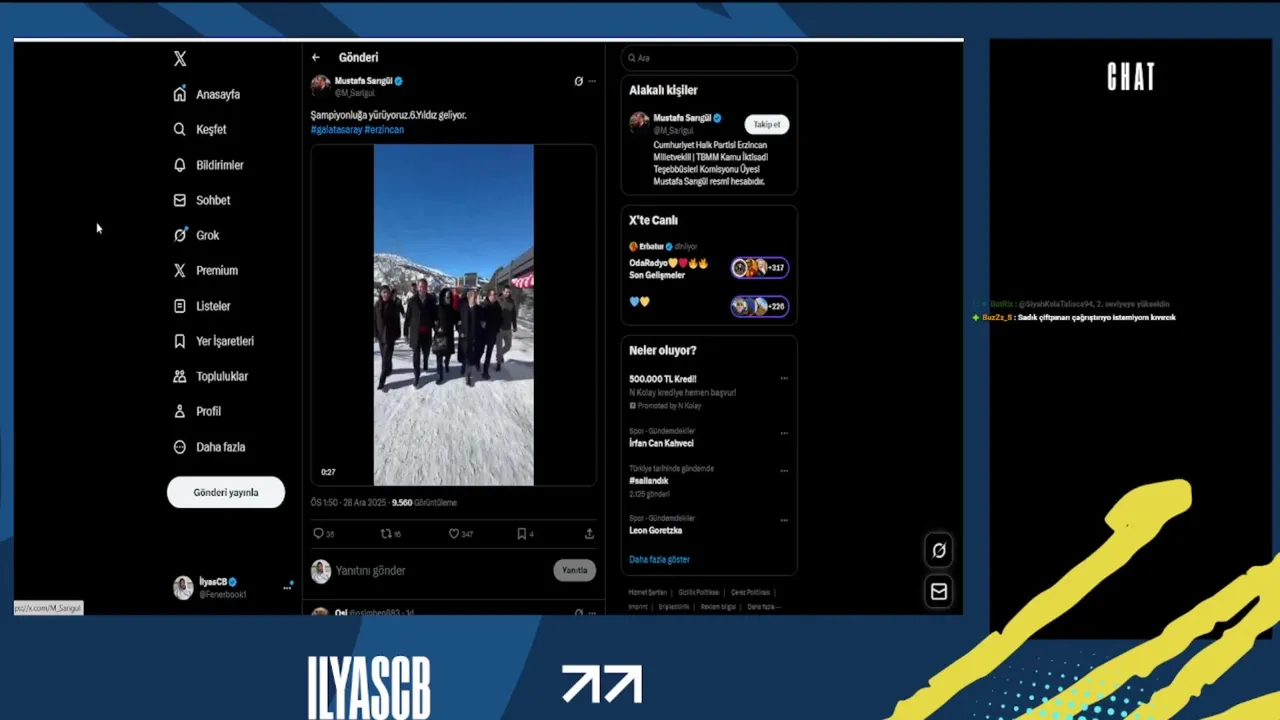The image size is (1280, 720).
Task: Click Daha fazla göster link
Action: point(660,560)
